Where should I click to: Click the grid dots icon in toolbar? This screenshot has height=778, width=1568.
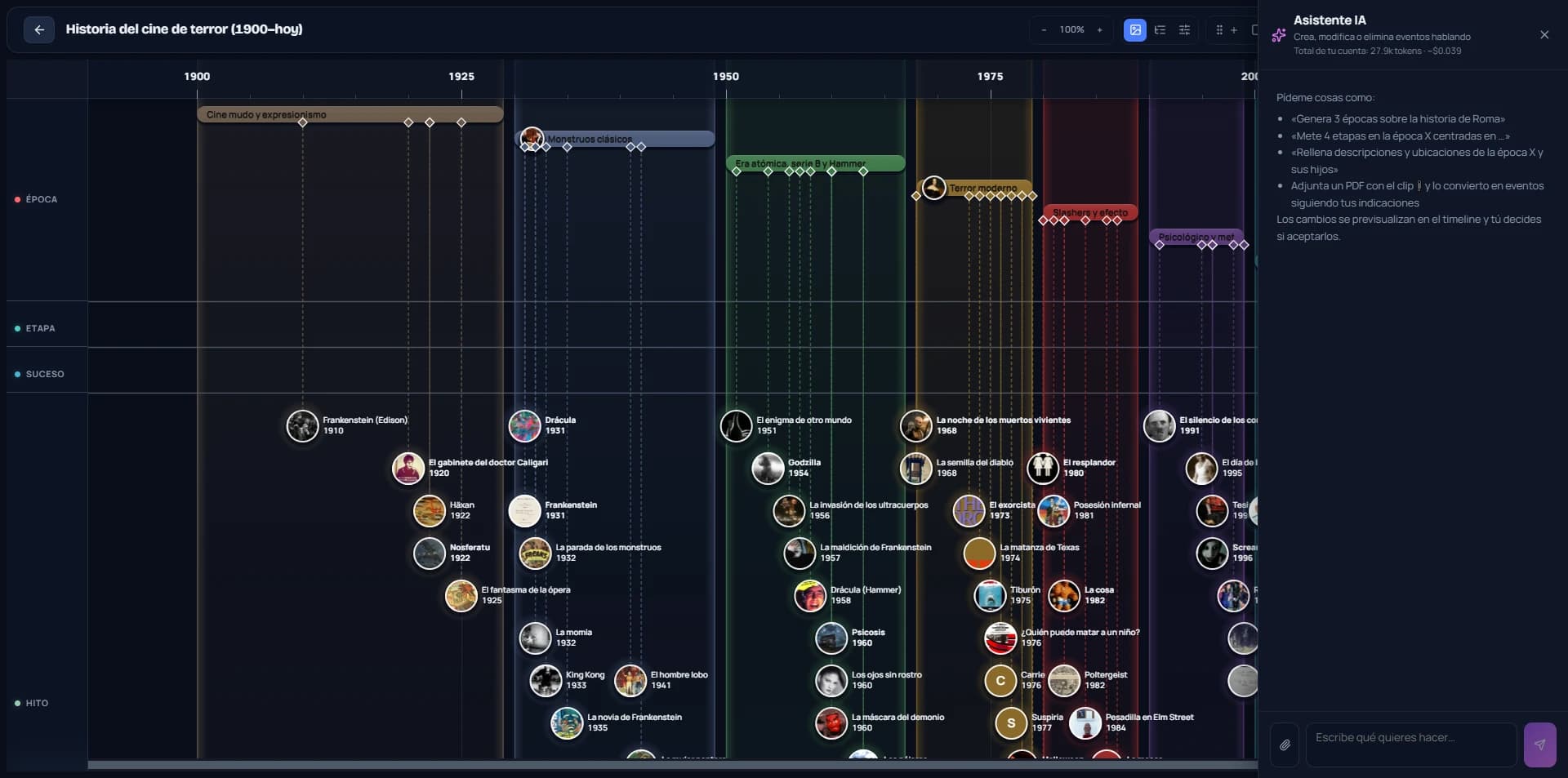coord(1219,30)
